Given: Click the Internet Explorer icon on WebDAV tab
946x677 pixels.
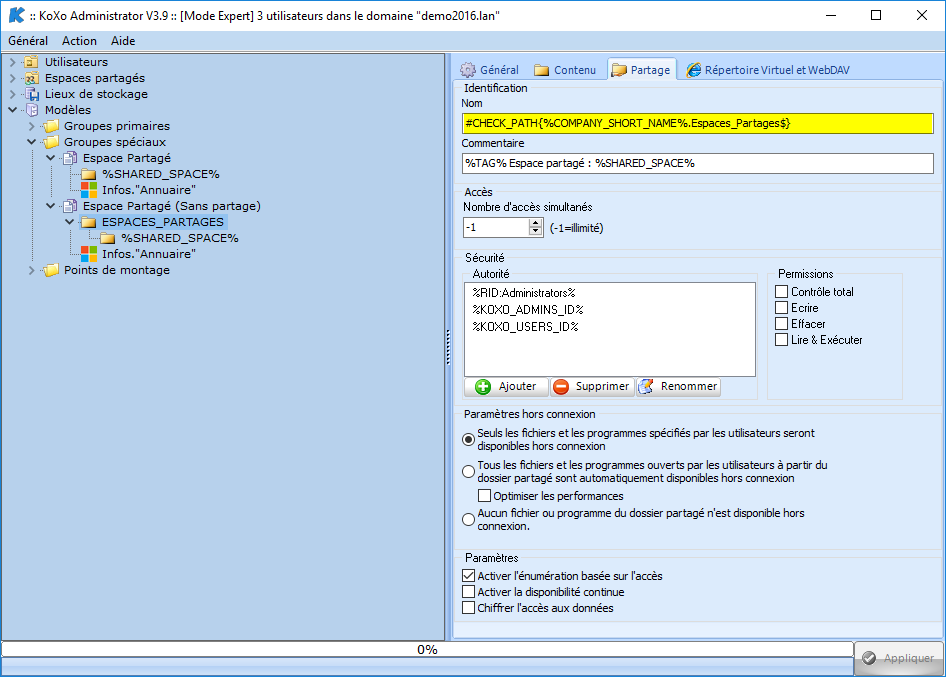Looking at the screenshot, I should point(694,70).
